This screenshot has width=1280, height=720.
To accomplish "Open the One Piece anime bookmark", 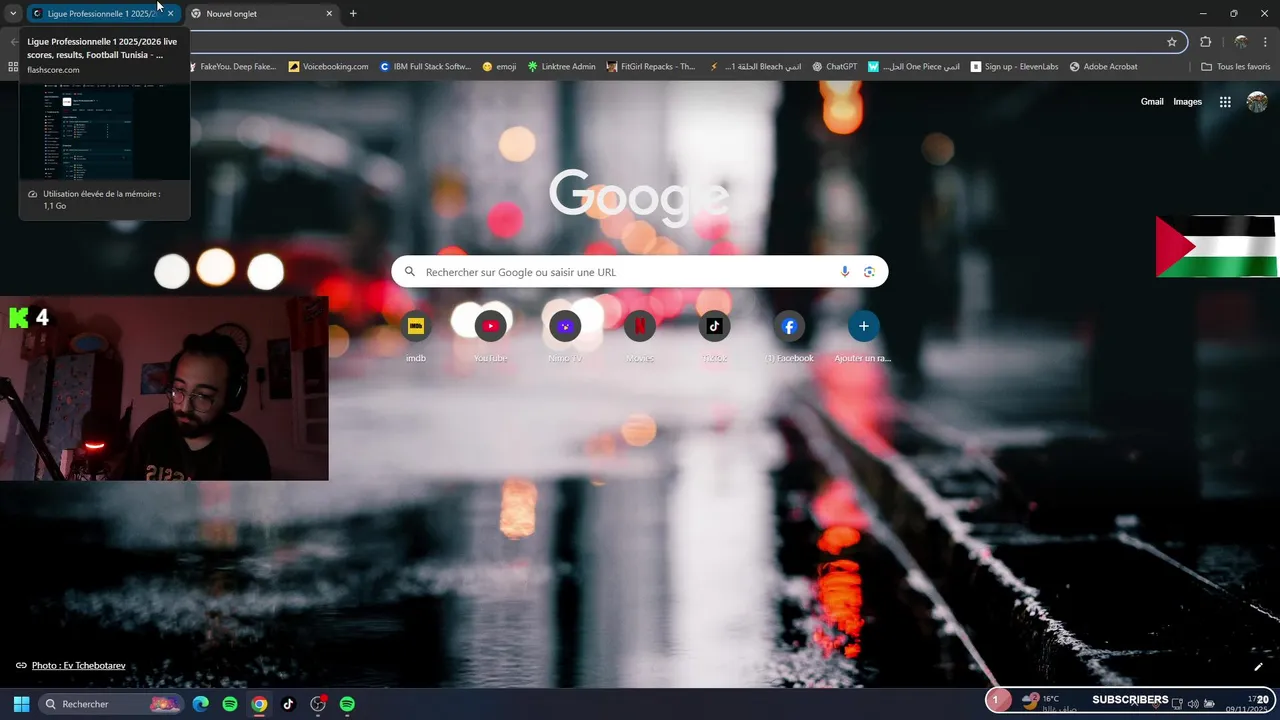I will 913,67.
